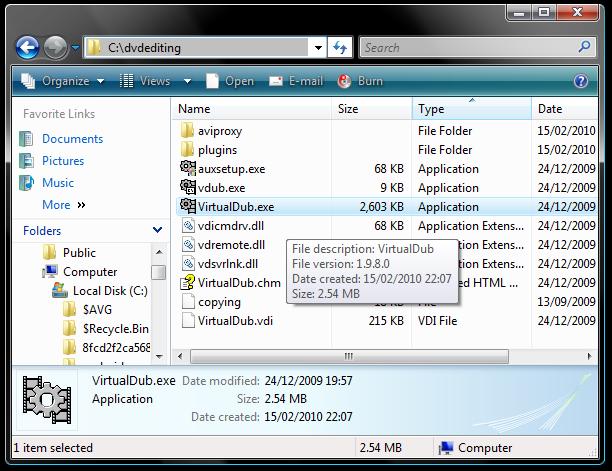Viewport: 612px width, 471px height.
Task: Click the greyed Forward arrow button
Action: pyautogui.click(x=55, y=48)
